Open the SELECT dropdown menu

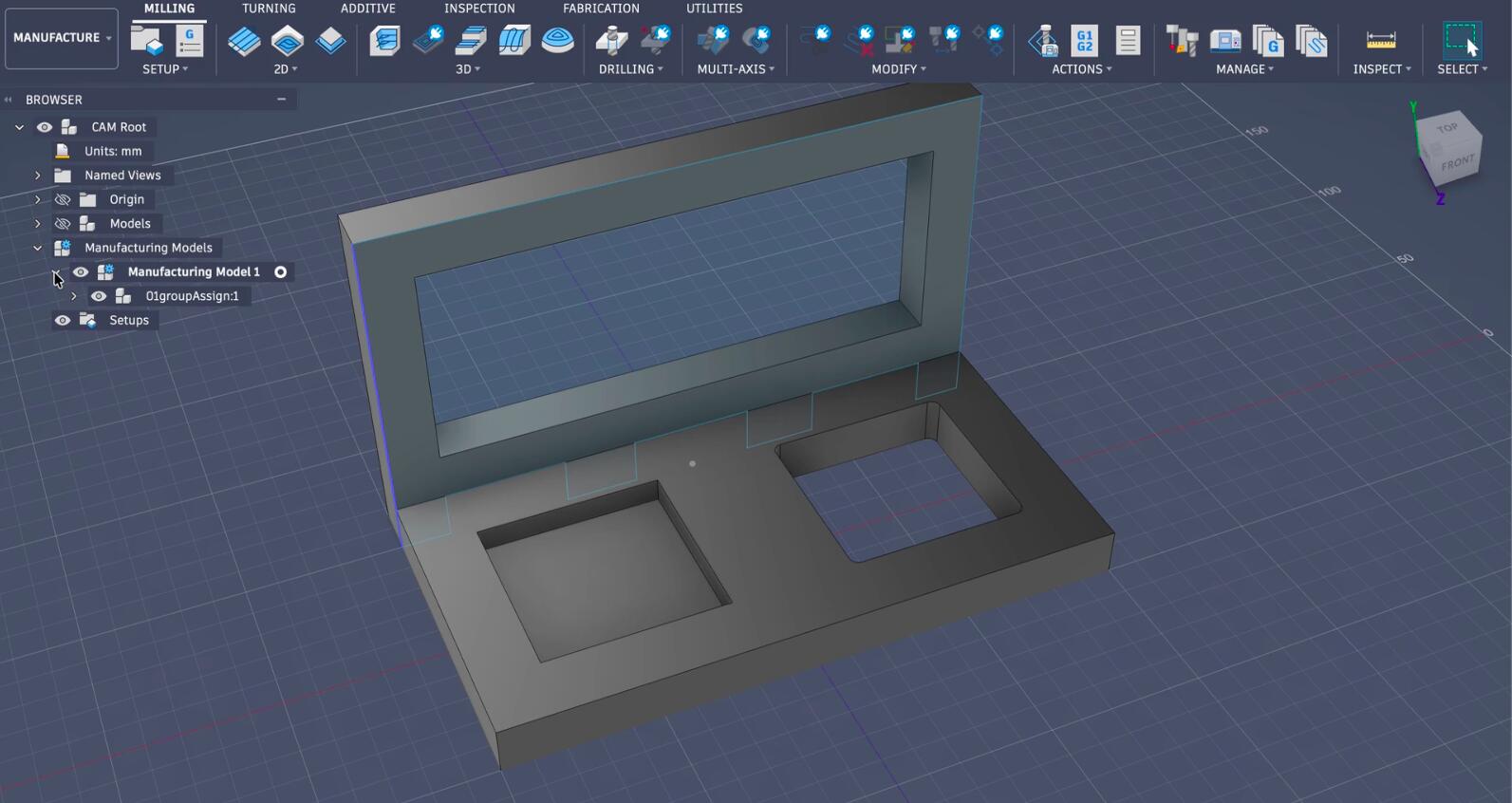pyautogui.click(x=1463, y=69)
